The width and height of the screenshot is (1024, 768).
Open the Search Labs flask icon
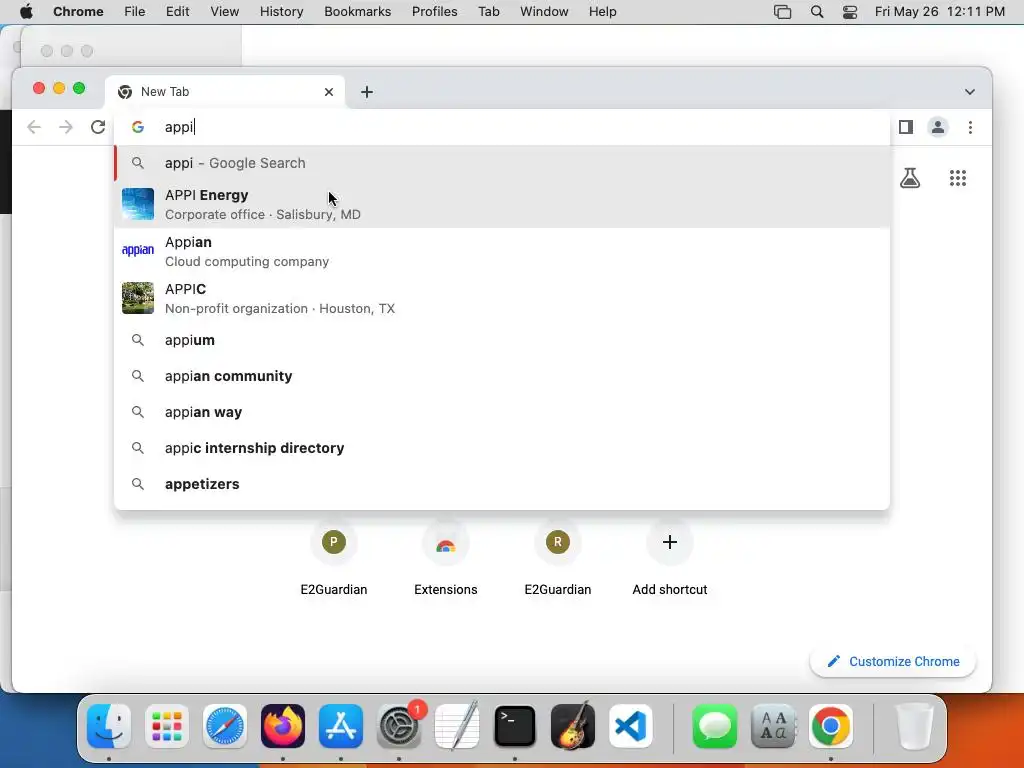pyautogui.click(x=910, y=178)
